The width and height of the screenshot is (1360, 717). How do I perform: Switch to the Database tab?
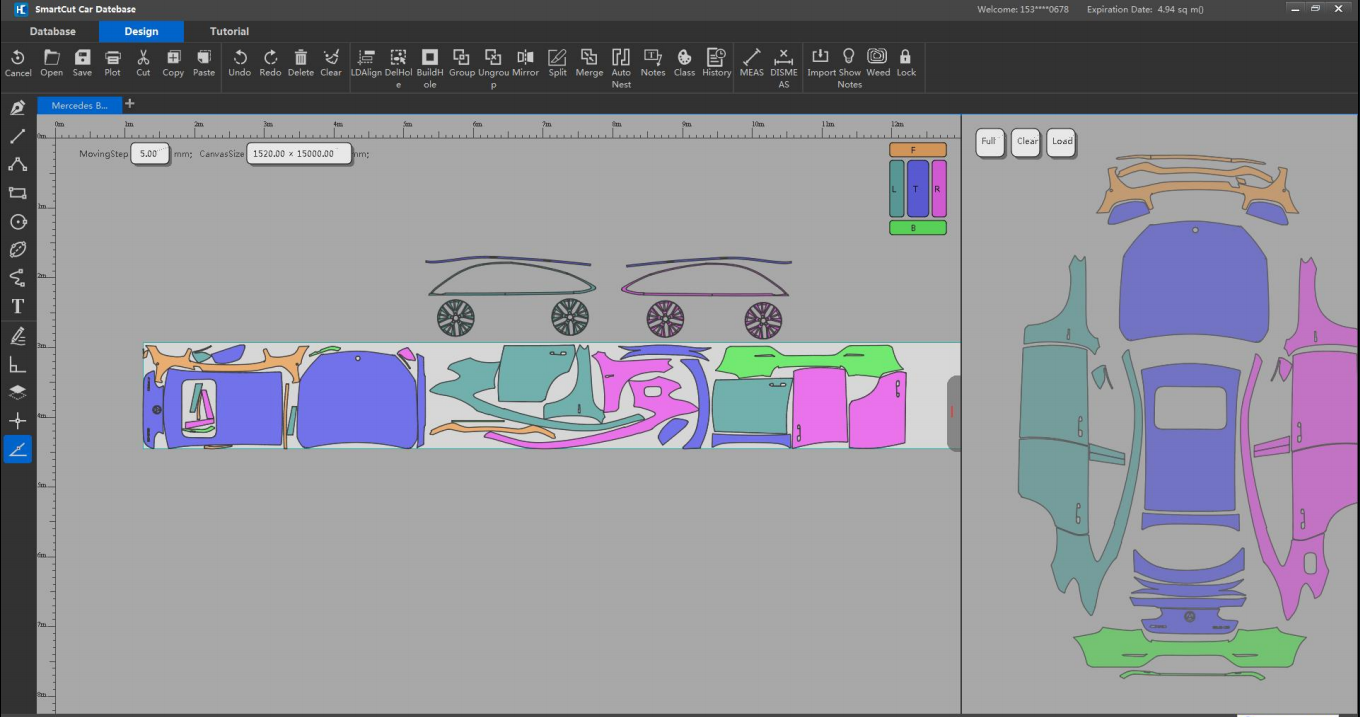point(52,31)
